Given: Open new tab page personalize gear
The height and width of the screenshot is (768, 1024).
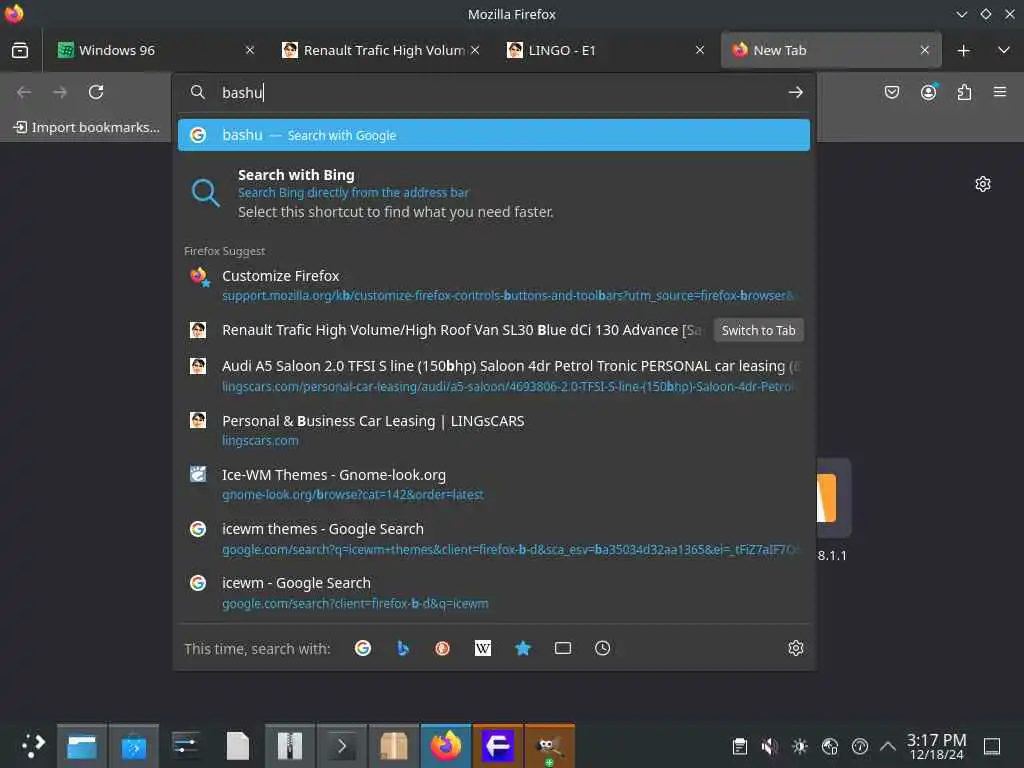Looking at the screenshot, I should point(982,184).
